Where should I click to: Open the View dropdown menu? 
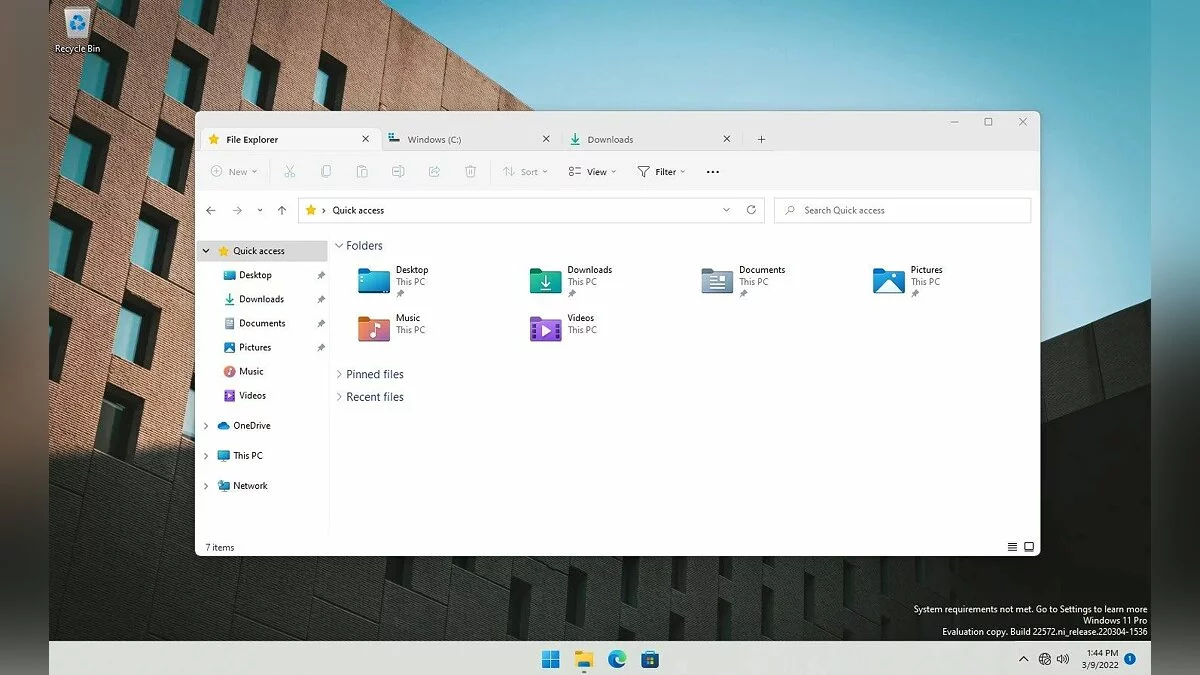pos(592,172)
